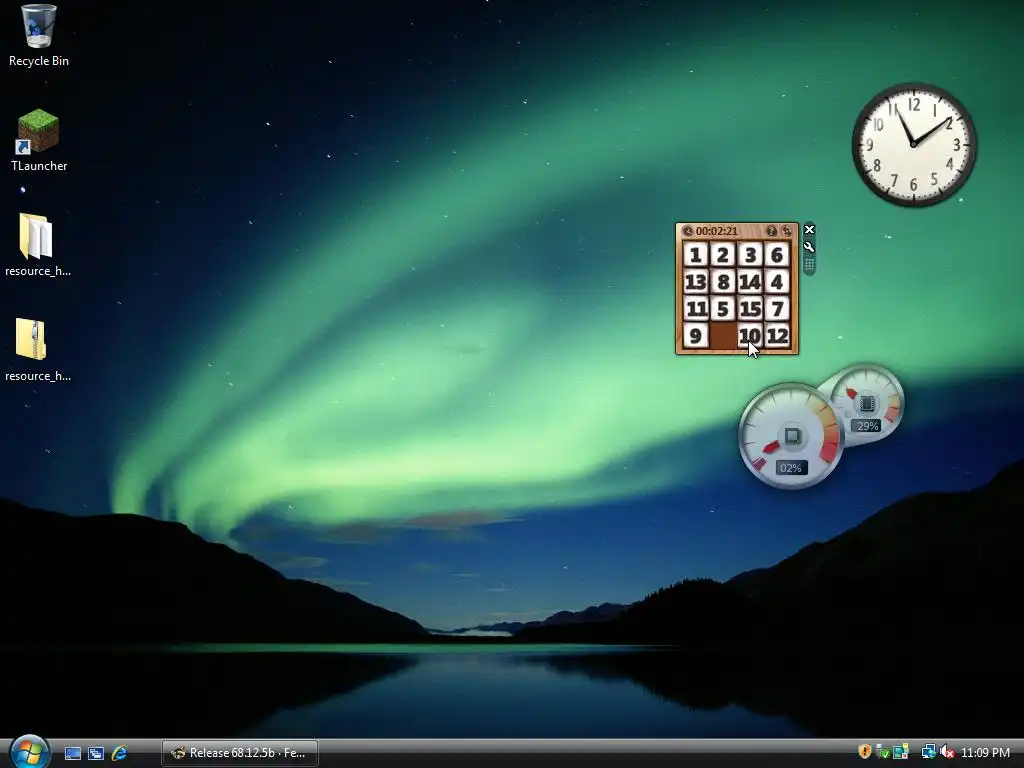Viewport: 1024px width, 768px height.
Task: Open puzzle gadget options wrench
Action: tap(809, 247)
